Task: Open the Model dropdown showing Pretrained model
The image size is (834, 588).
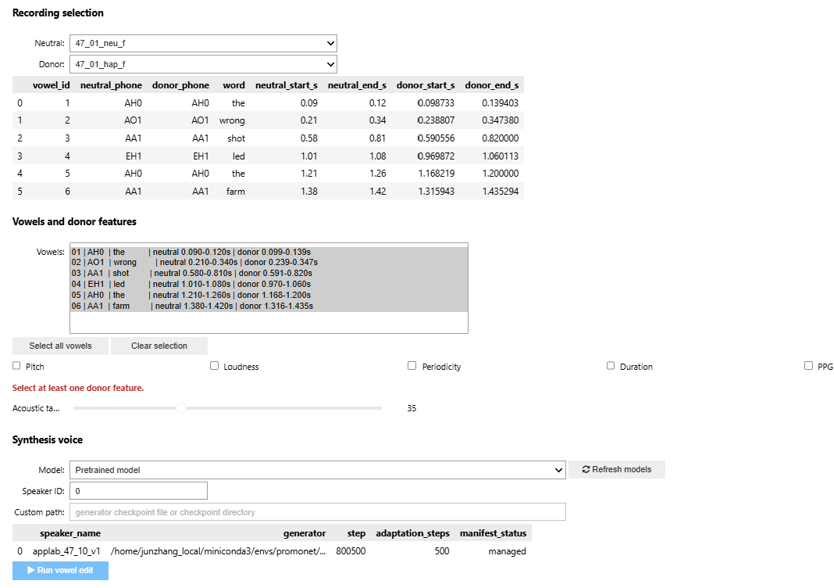Action: (x=318, y=470)
